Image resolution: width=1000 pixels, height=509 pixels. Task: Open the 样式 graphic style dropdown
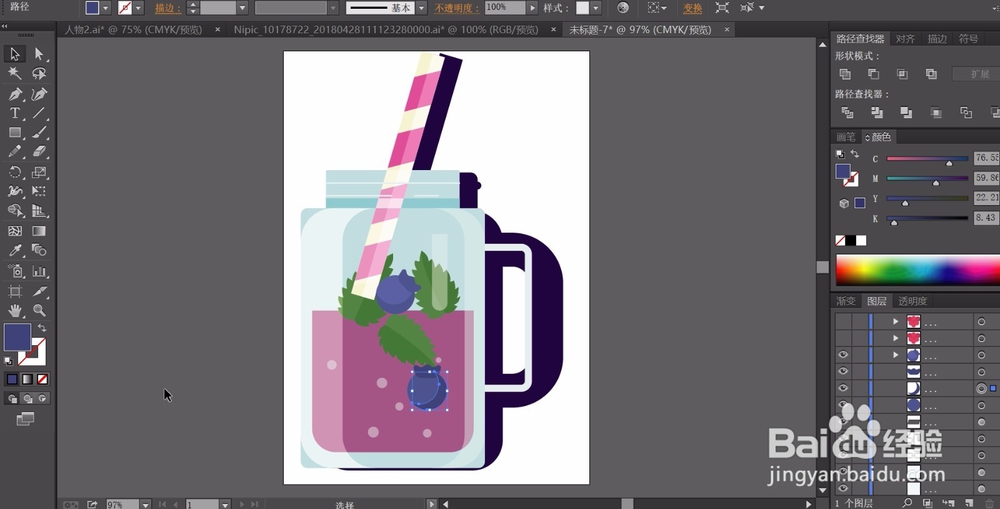pos(596,8)
